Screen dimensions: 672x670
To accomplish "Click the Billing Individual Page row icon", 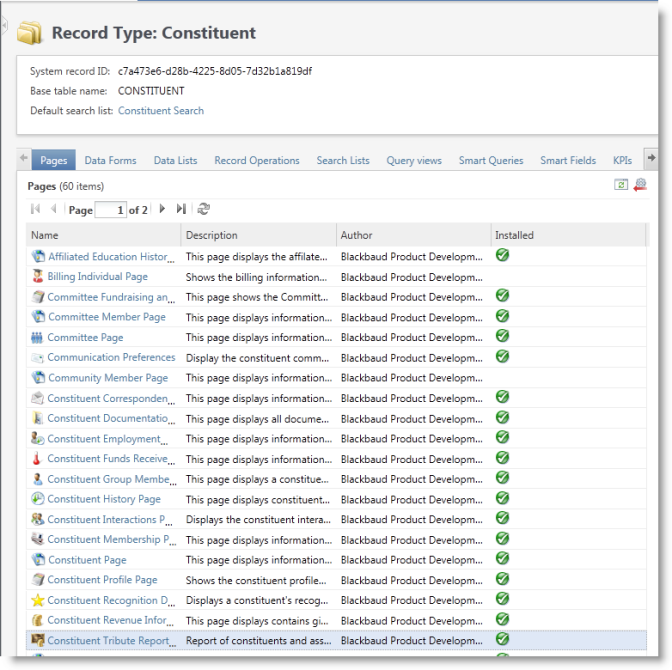I will [x=38, y=277].
